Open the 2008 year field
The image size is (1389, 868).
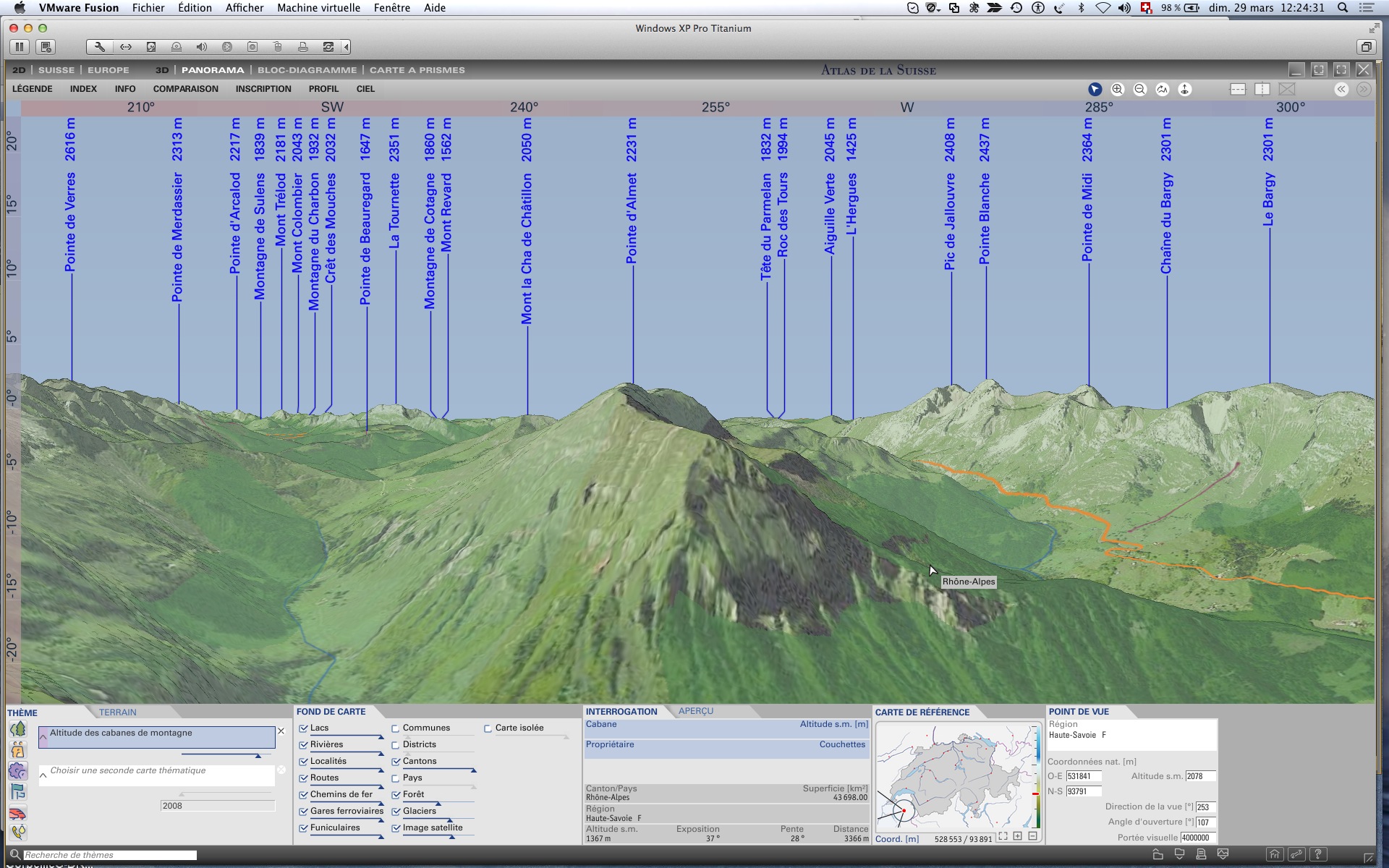217,806
